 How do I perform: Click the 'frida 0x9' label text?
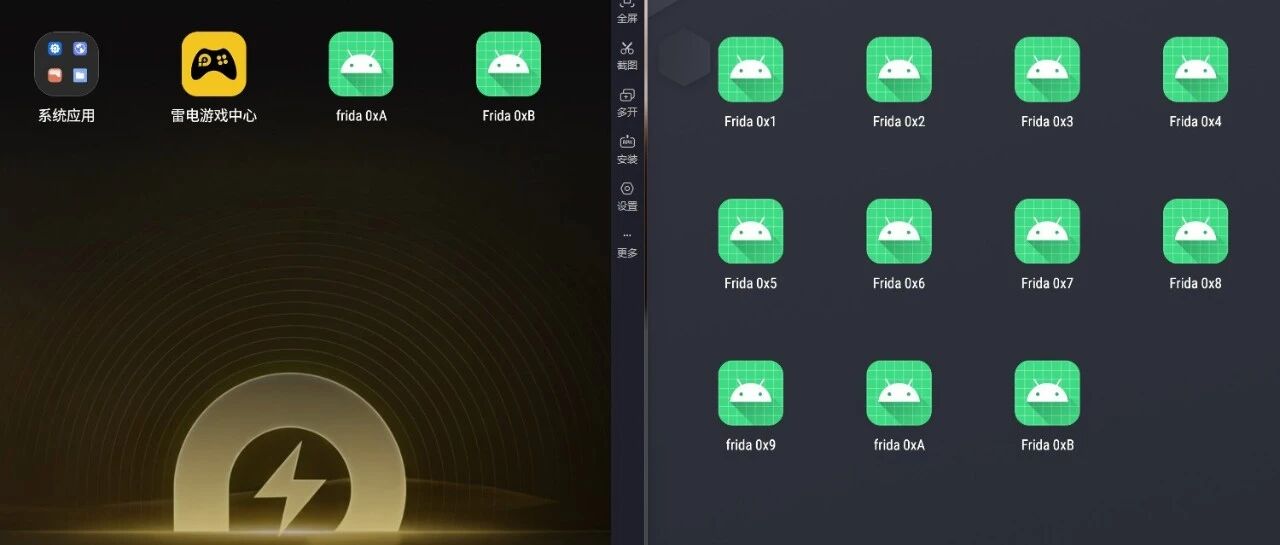(x=750, y=446)
